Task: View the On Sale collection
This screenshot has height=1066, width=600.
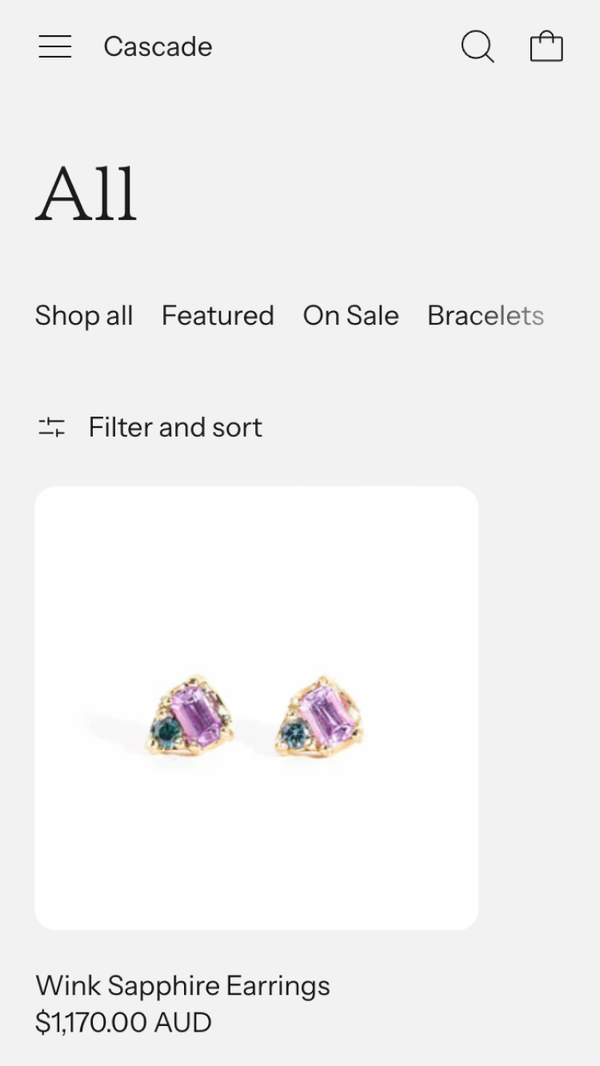Action: pos(351,315)
